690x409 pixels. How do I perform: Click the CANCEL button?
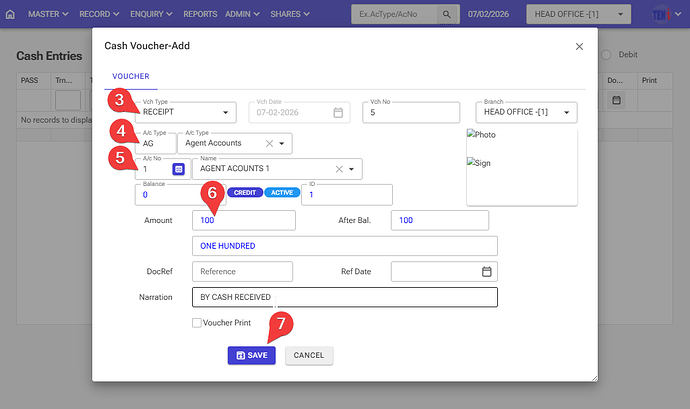pyautogui.click(x=309, y=355)
